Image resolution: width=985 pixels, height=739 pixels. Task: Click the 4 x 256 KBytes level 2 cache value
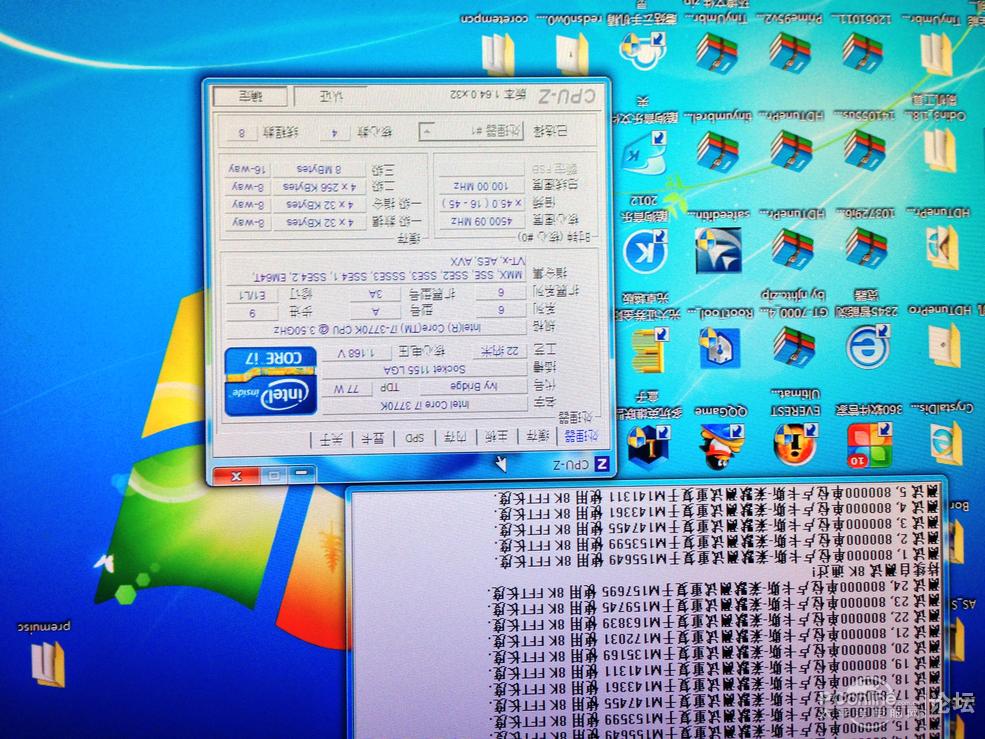(319, 187)
